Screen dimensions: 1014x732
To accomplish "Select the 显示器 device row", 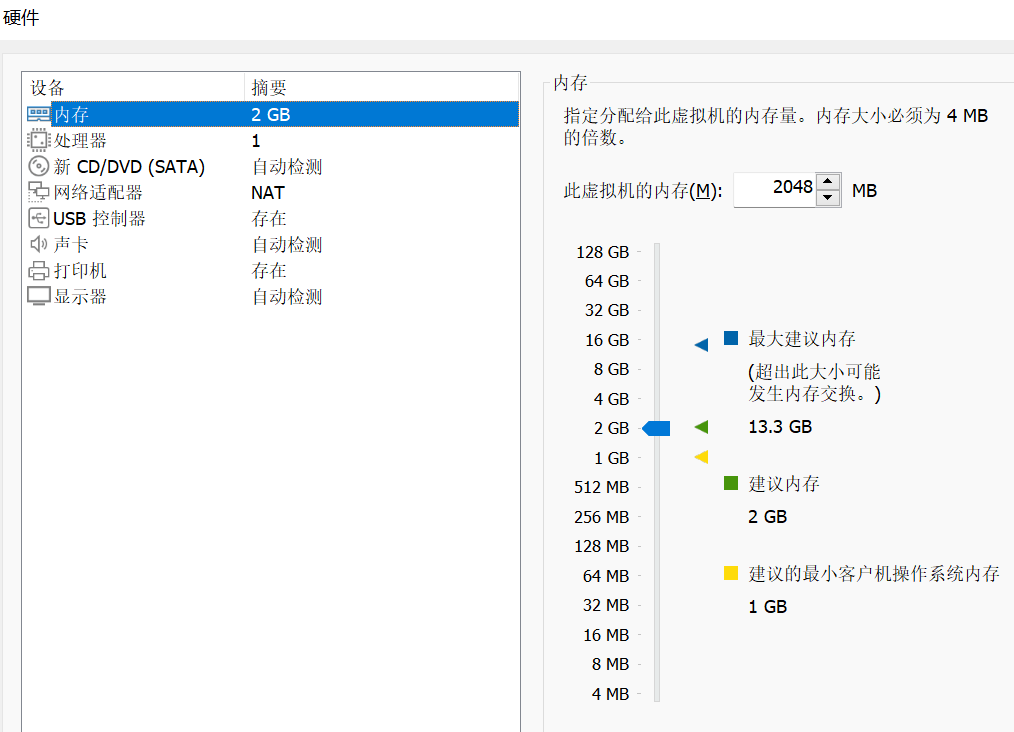I will pyautogui.click(x=271, y=296).
